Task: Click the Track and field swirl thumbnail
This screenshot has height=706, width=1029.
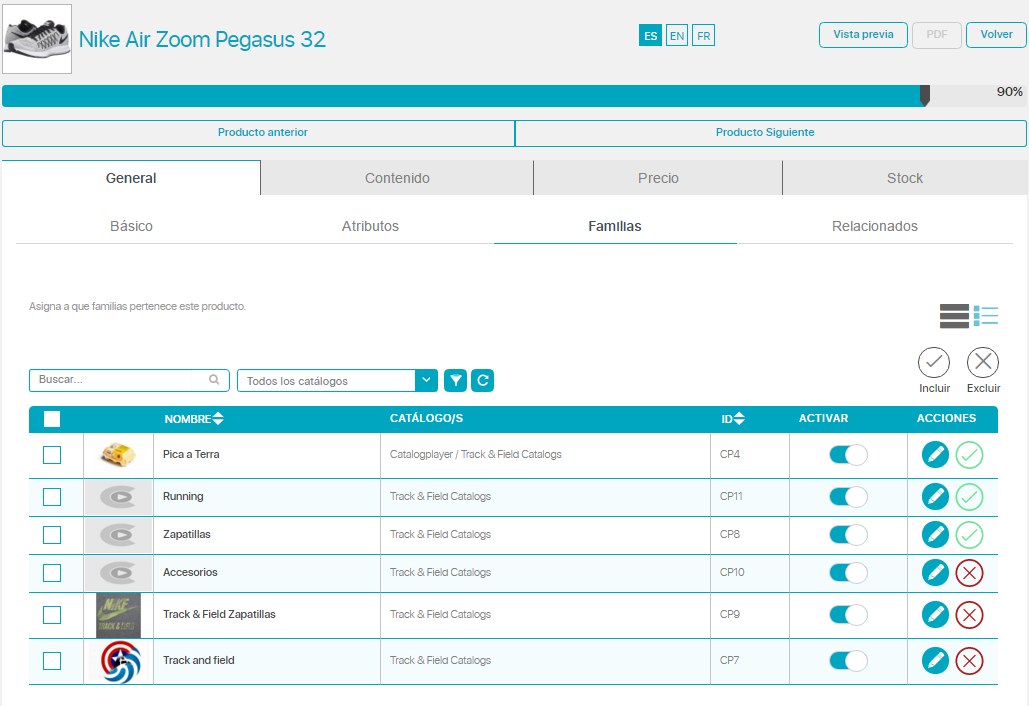Action: (121, 661)
